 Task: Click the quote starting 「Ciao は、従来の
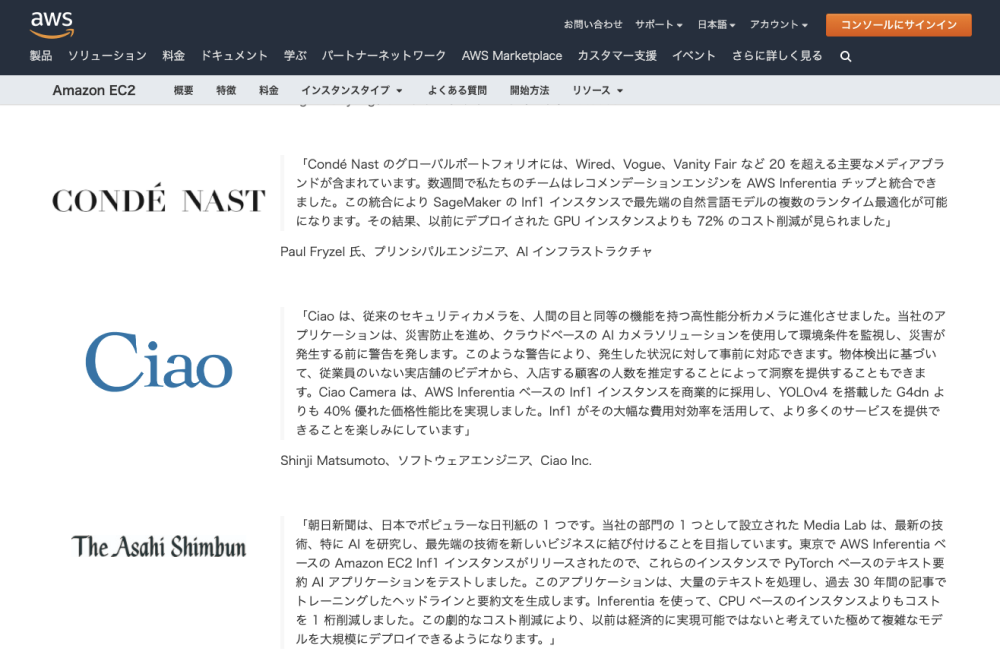coord(621,373)
